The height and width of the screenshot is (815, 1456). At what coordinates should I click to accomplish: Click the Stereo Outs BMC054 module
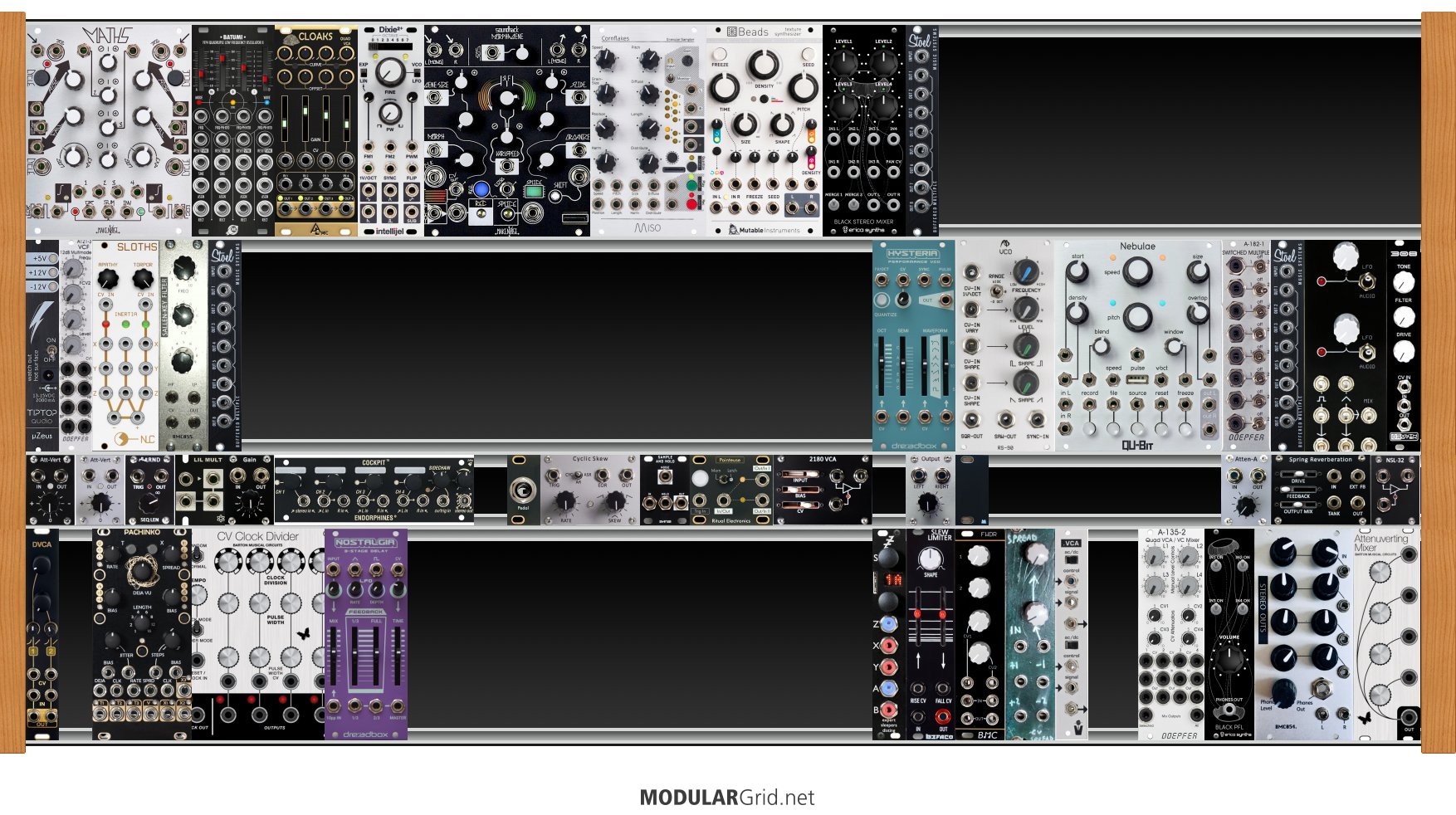click(1304, 634)
